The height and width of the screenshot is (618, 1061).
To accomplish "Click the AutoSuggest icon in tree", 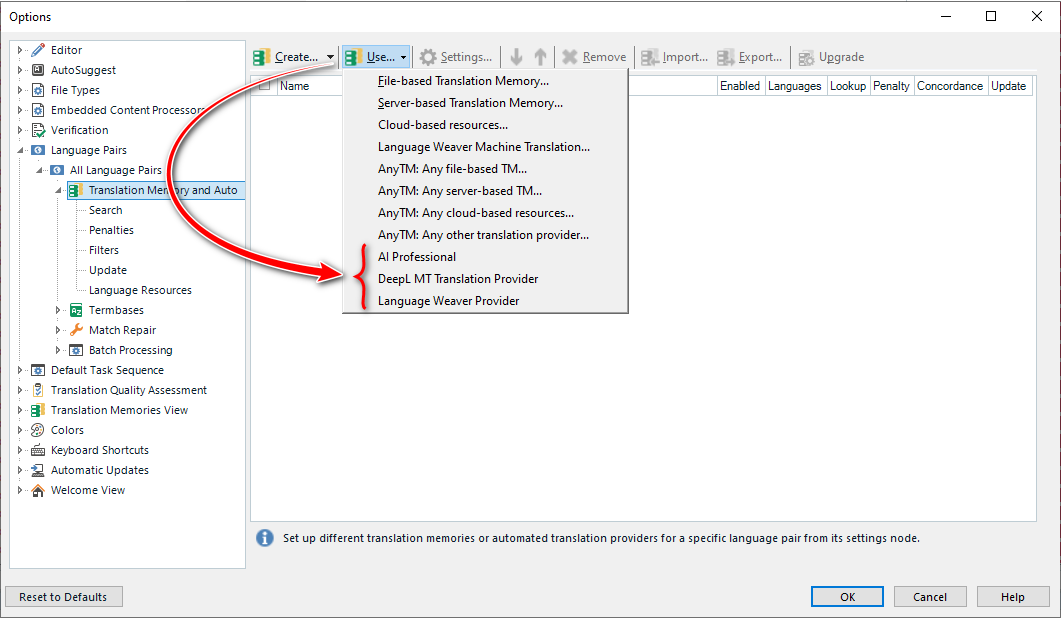I will tap(39, 70).
